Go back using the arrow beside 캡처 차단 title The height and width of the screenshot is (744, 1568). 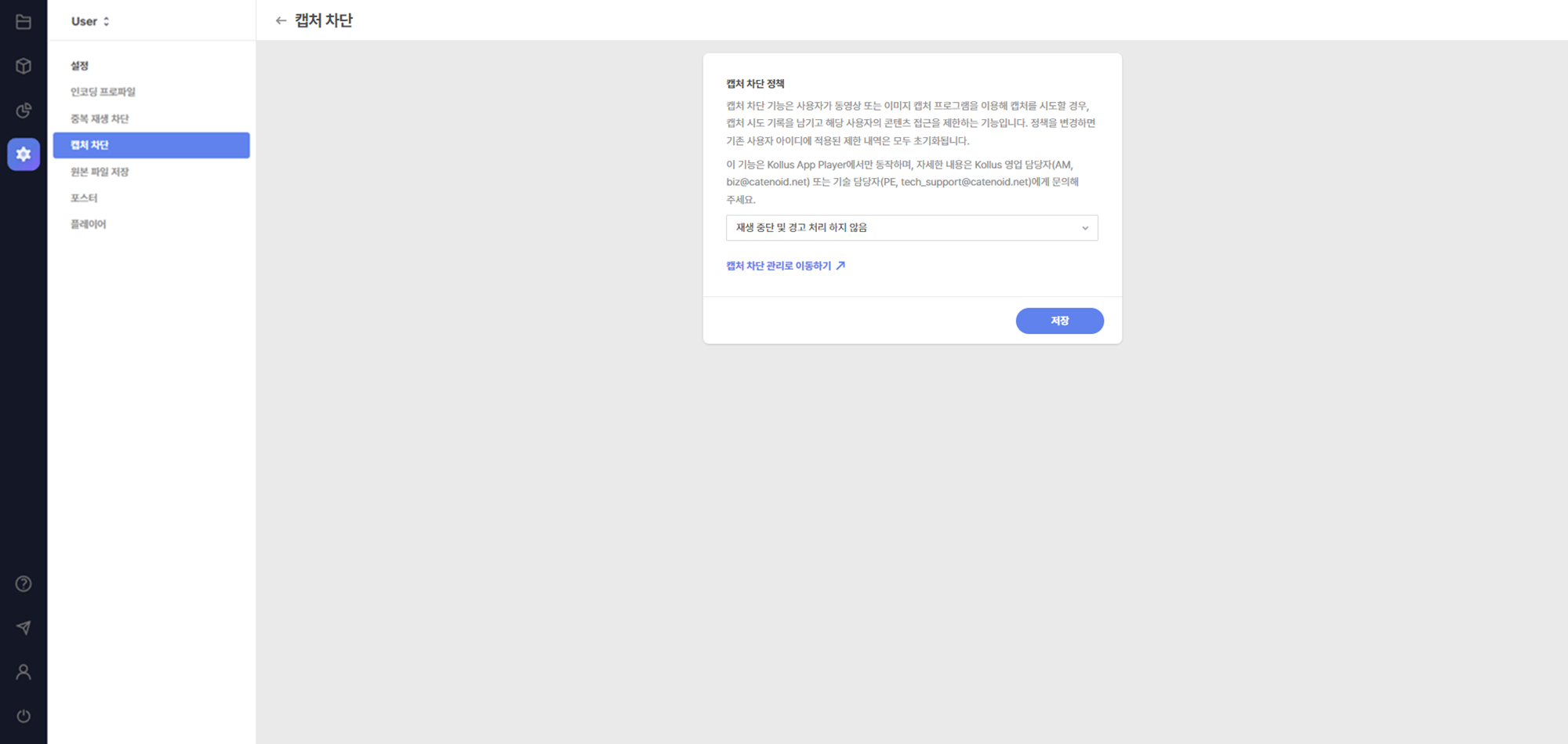[281, 21]
